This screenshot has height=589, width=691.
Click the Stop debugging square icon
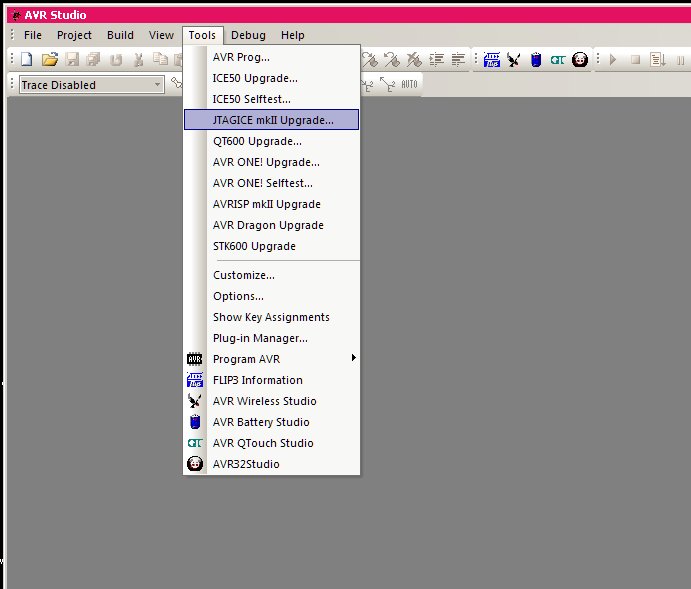coord(635,59)
